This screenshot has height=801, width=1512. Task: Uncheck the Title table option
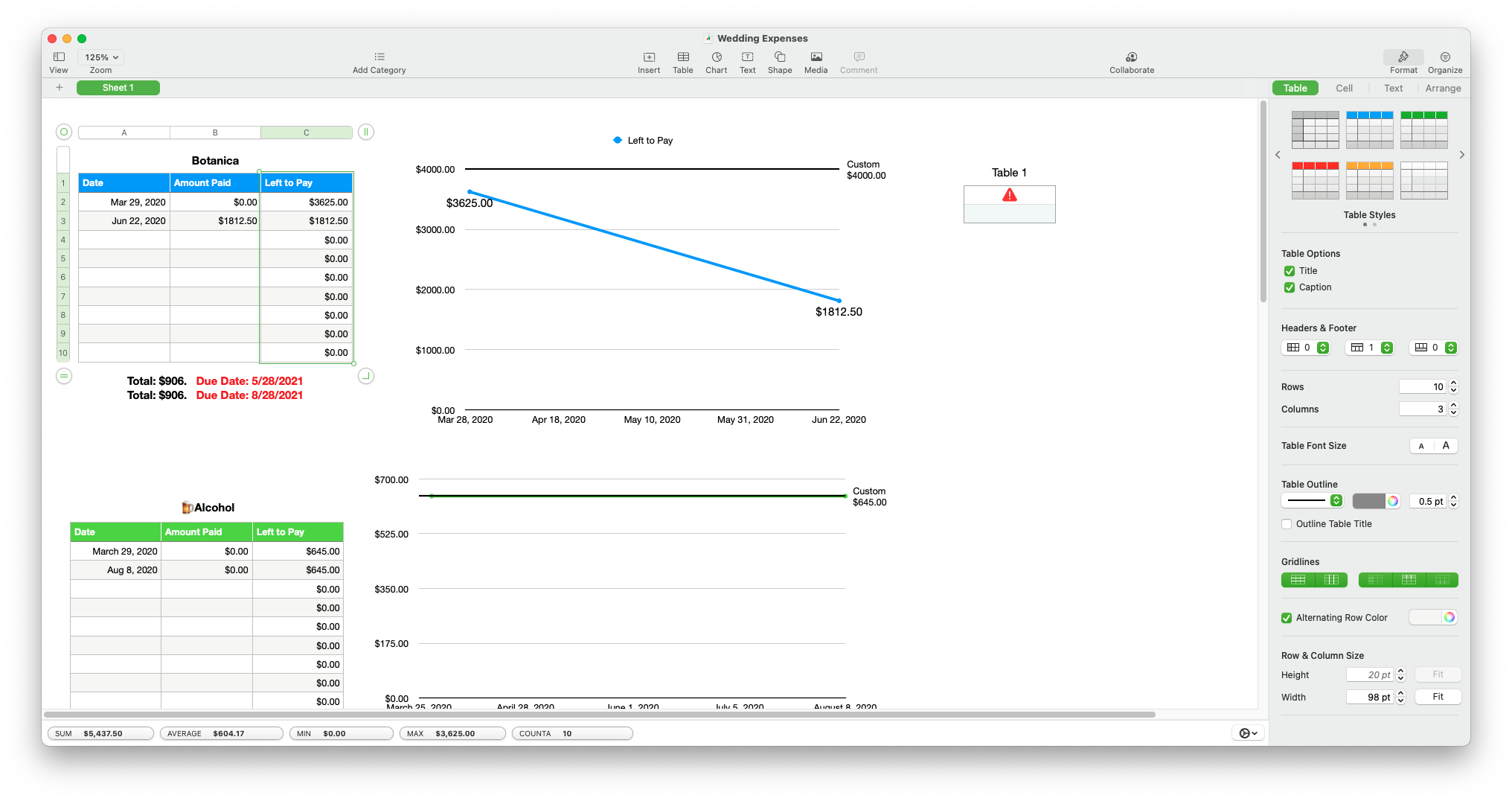coord(1290,271)
